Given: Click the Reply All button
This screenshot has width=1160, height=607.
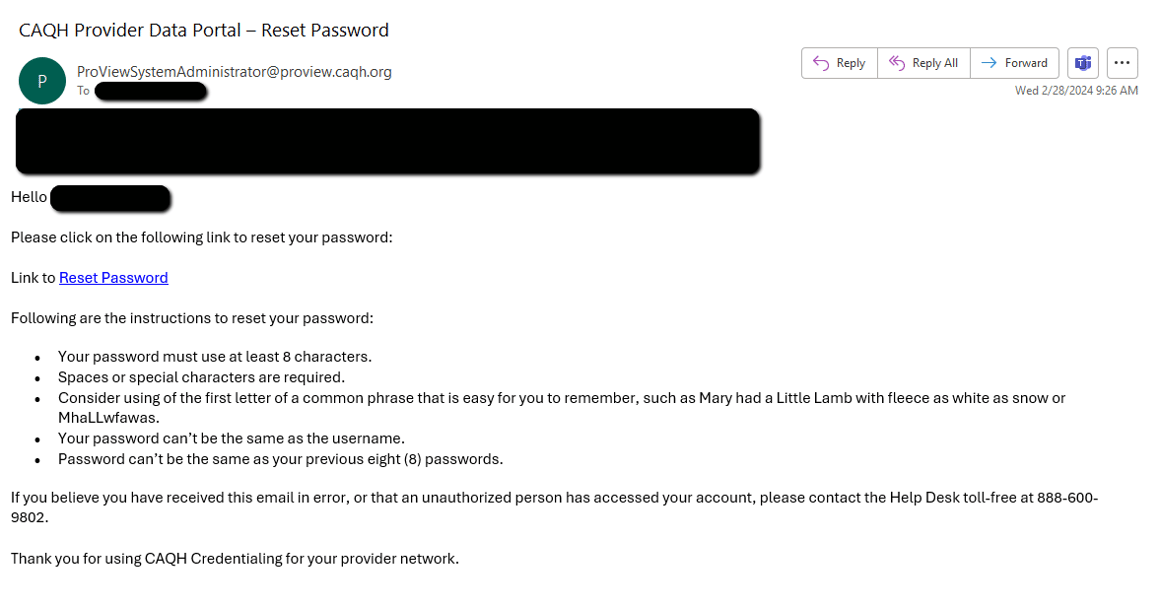Looking at the screenshot, I should coord(923,62).
